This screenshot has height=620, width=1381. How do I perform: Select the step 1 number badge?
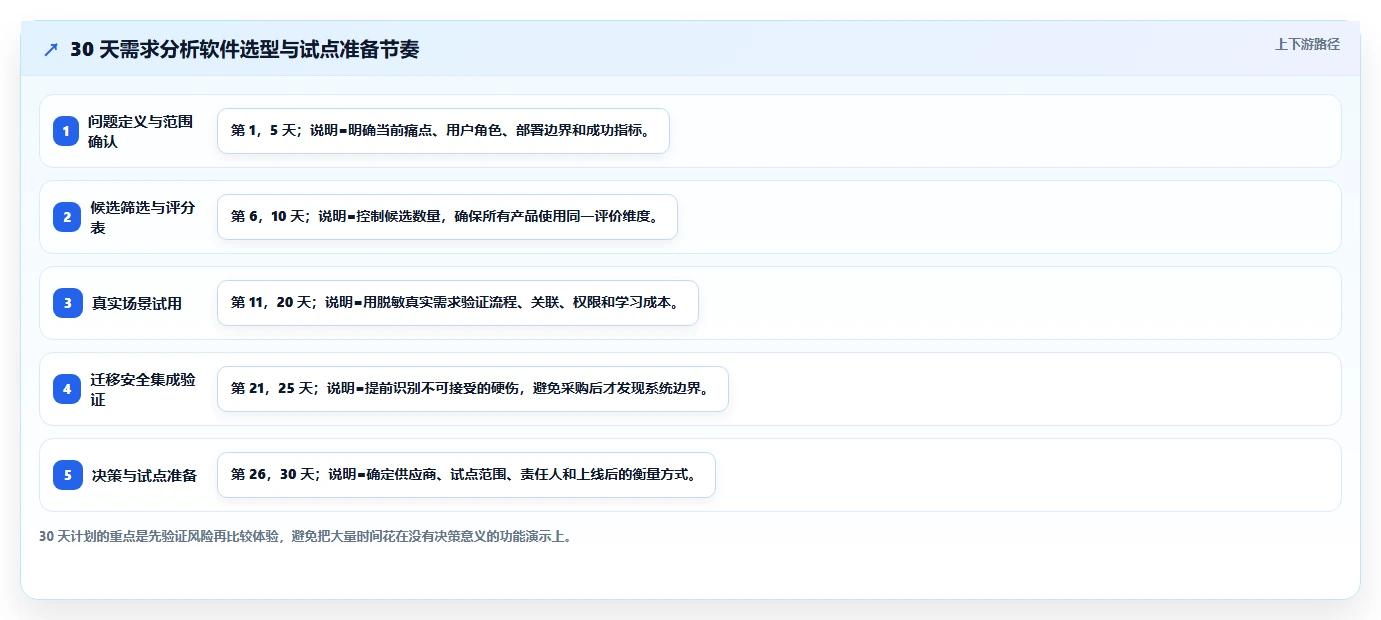click(67, 131)
